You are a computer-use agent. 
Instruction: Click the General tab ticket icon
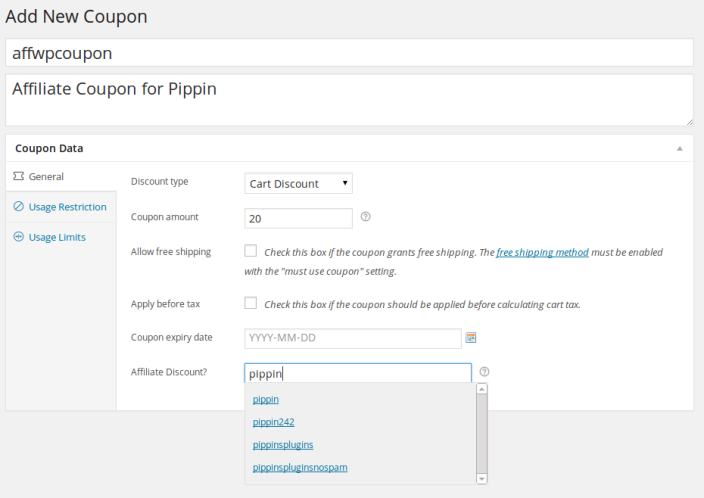coord(18,176)
